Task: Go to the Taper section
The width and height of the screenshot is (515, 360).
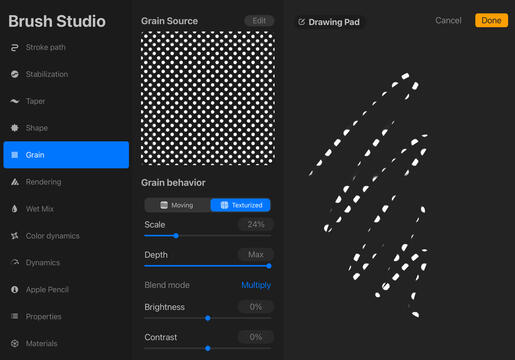Action: point(66,101)
